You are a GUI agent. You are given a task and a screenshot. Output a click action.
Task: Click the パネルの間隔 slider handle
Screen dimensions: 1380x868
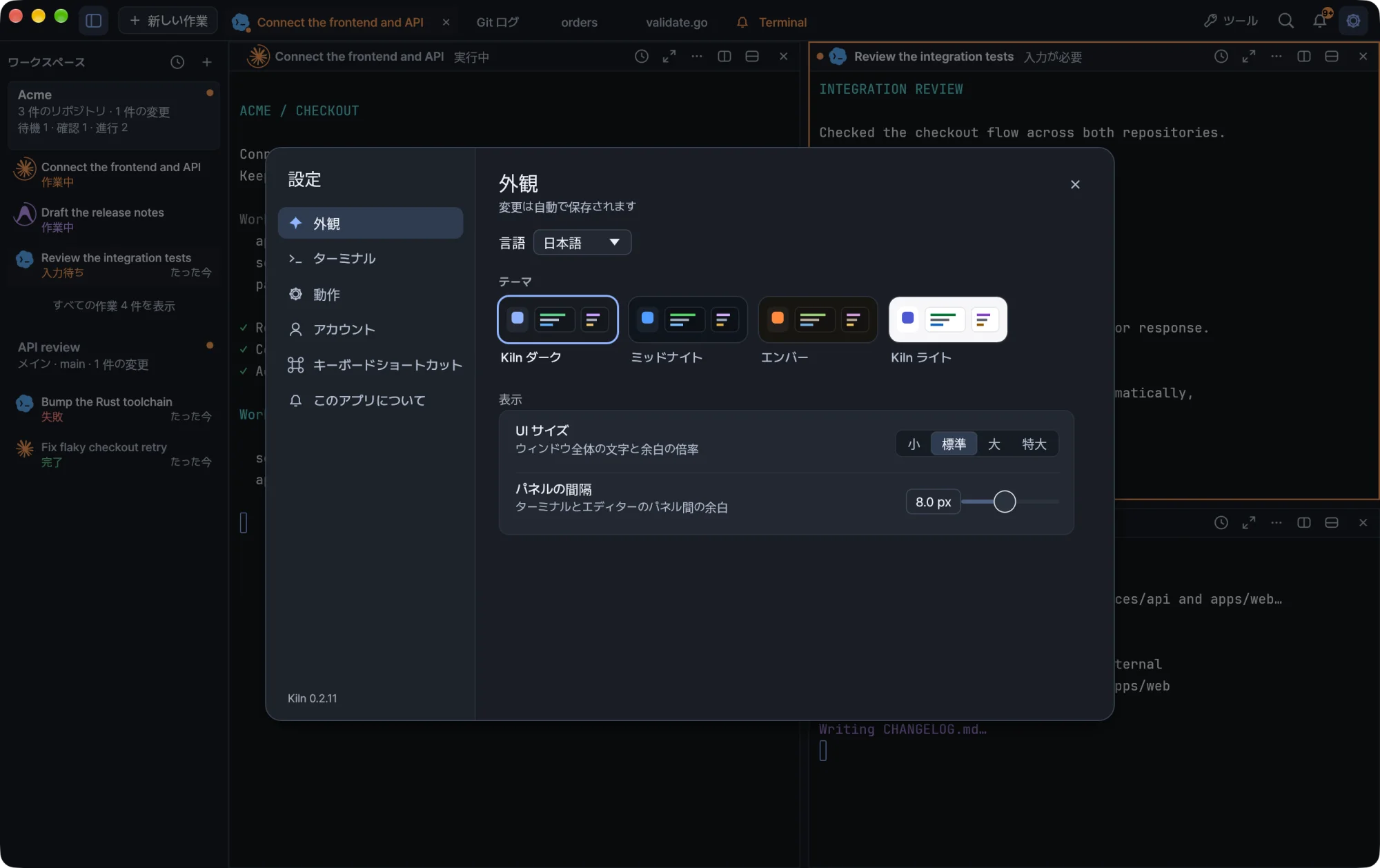1005,502
